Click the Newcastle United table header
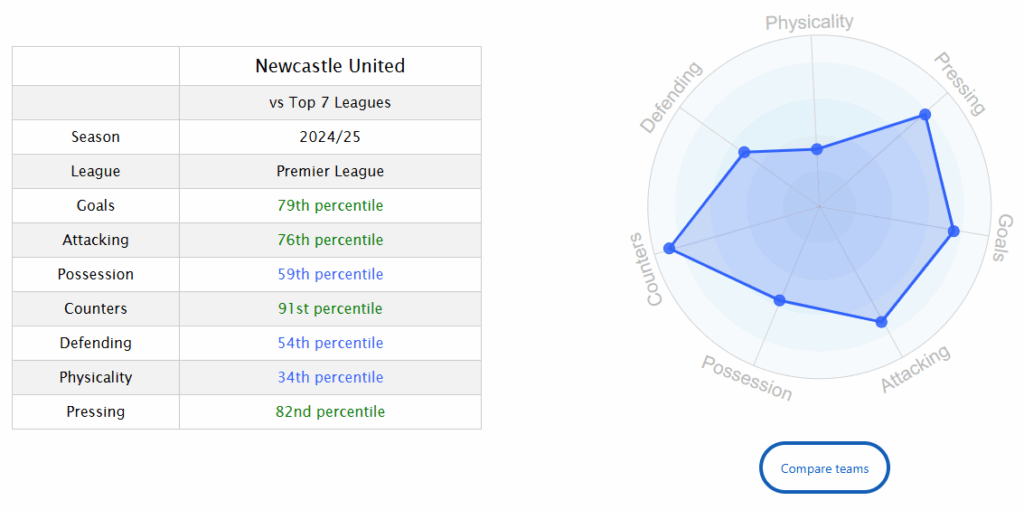 point(330,67)
